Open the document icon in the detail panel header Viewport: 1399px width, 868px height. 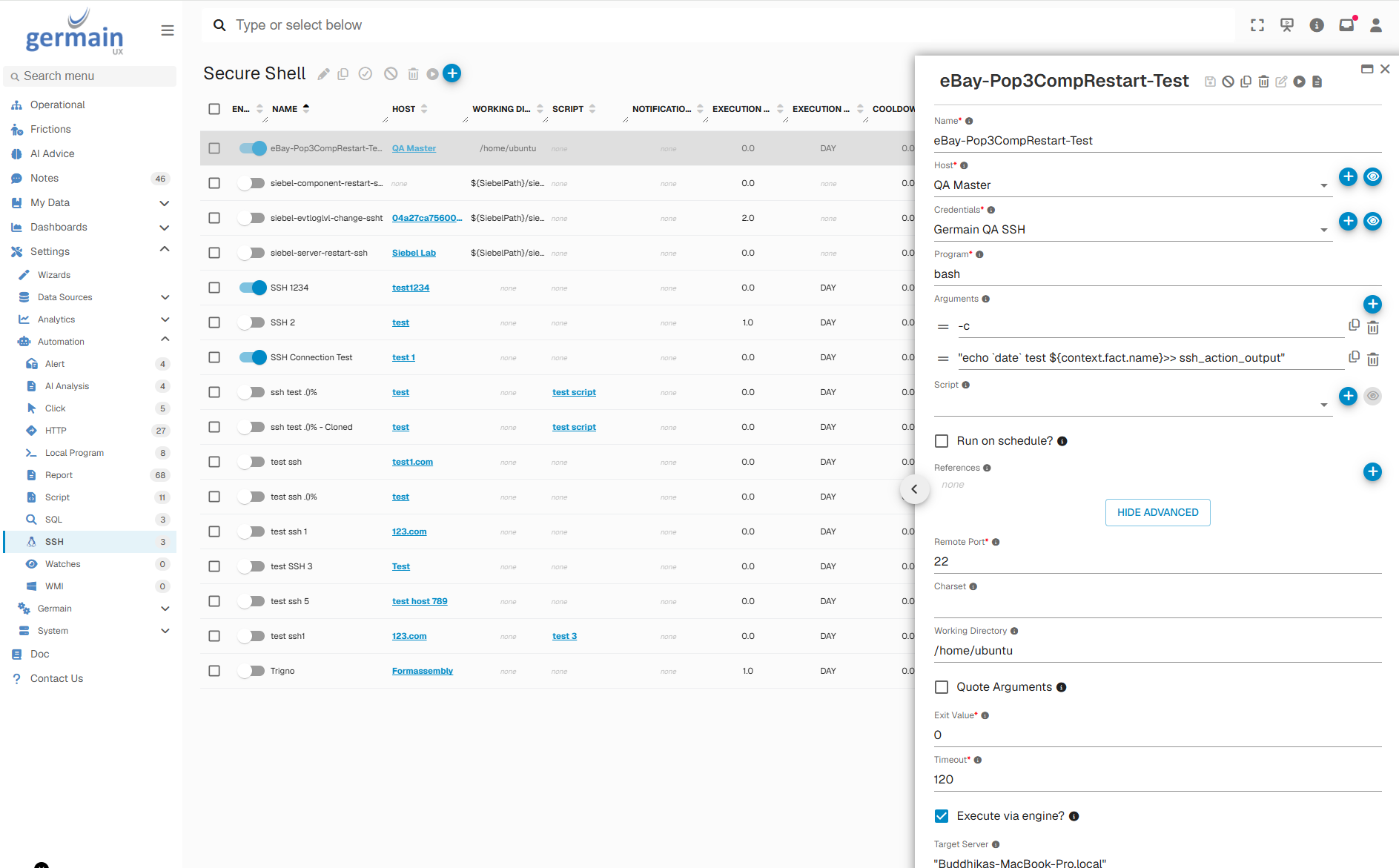pos(1317,82)
